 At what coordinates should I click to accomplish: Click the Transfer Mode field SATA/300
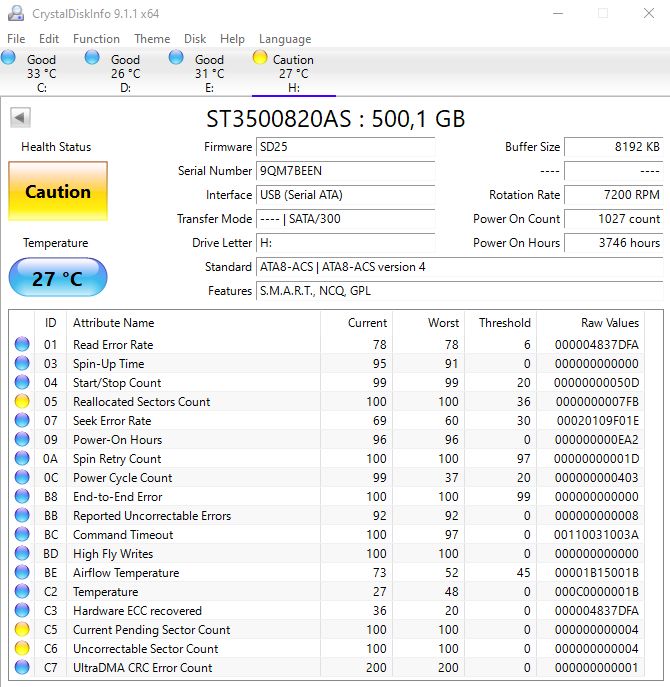tap(345, 219)
